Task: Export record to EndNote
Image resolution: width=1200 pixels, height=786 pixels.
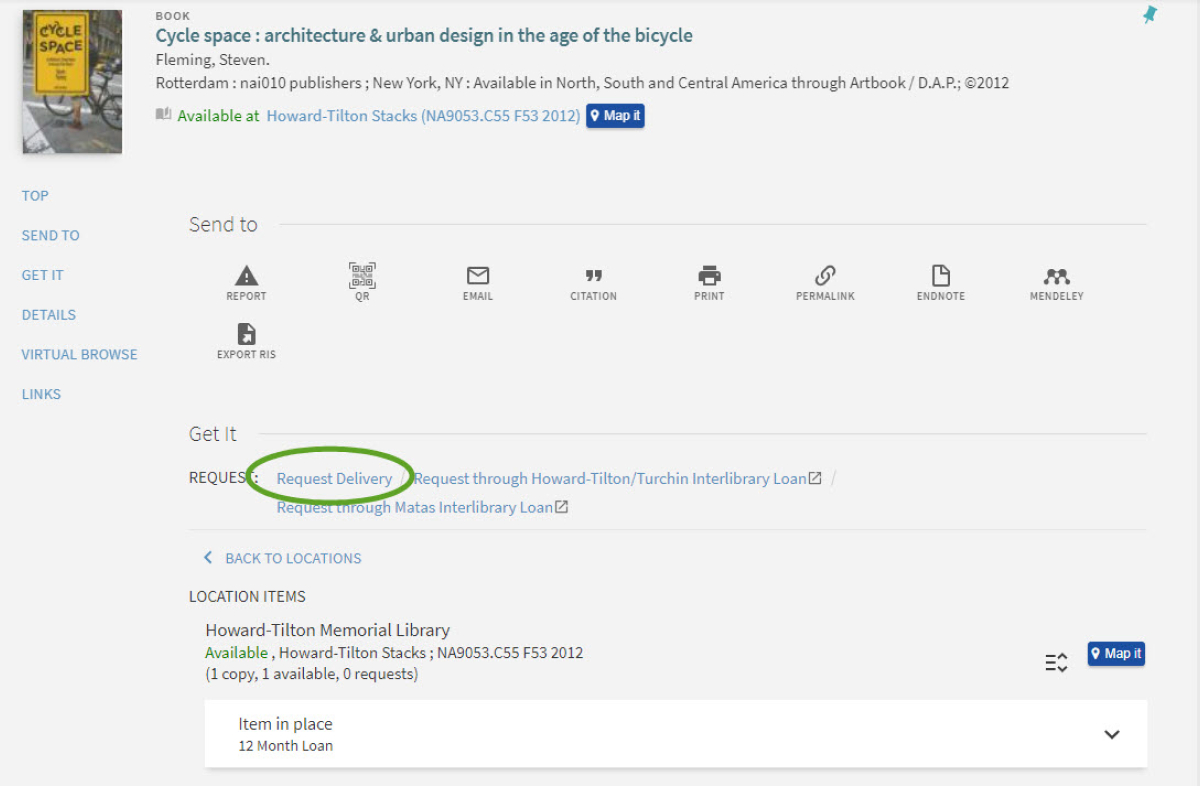Action: [941, 277]
